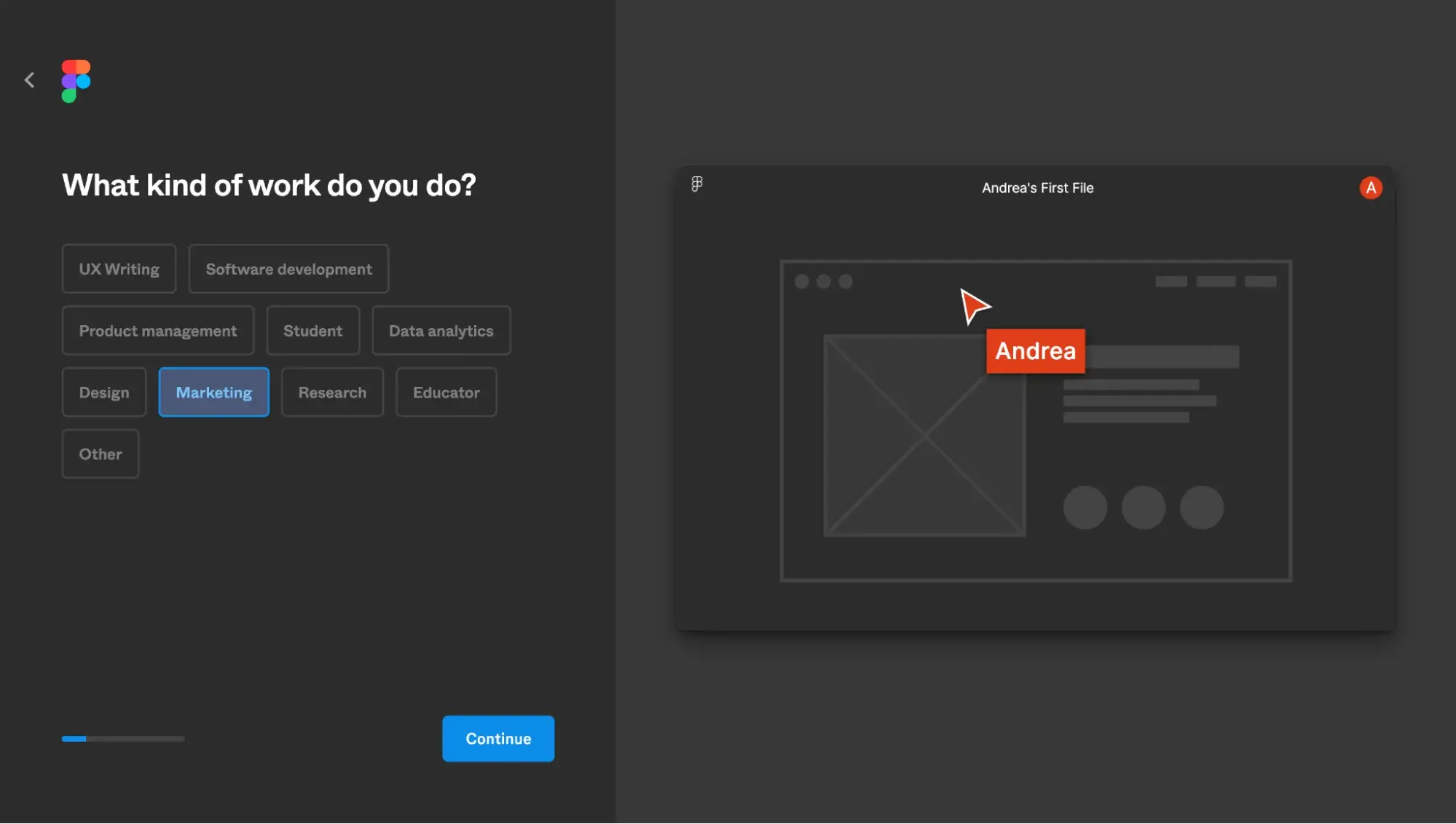Click the colorful Figma logo
This screenshot has width=1456, height=824.
(x=76, y=81)
